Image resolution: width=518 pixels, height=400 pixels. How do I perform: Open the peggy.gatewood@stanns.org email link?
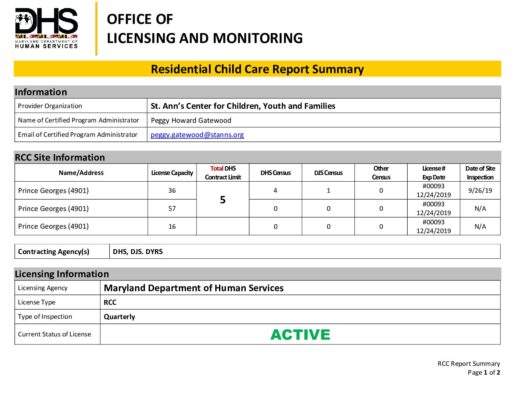pyautogui.click(x=197, y=135)
